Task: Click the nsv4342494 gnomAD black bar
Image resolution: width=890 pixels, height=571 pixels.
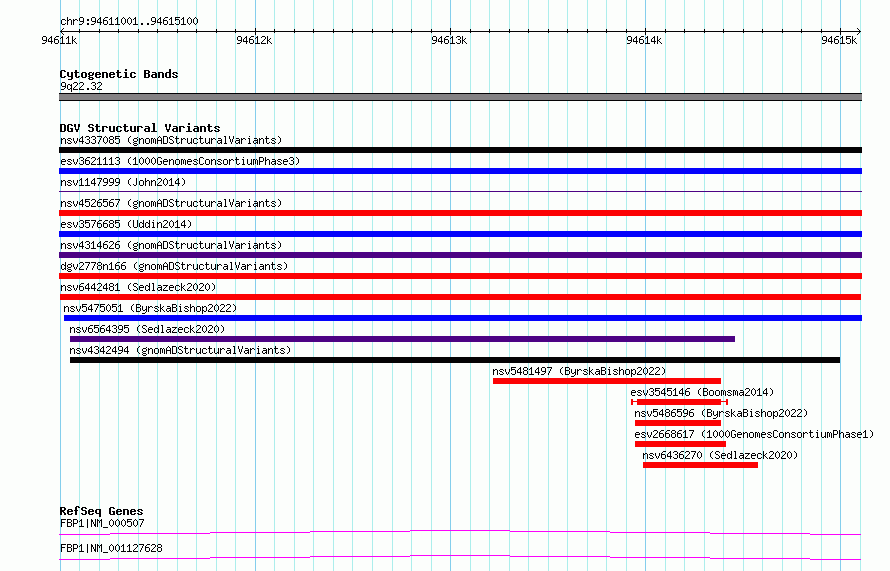Action: 455,360
